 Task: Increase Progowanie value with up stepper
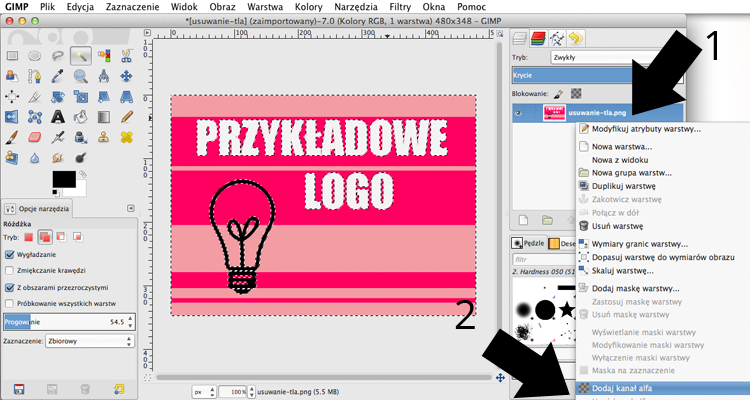pos(130,318)
